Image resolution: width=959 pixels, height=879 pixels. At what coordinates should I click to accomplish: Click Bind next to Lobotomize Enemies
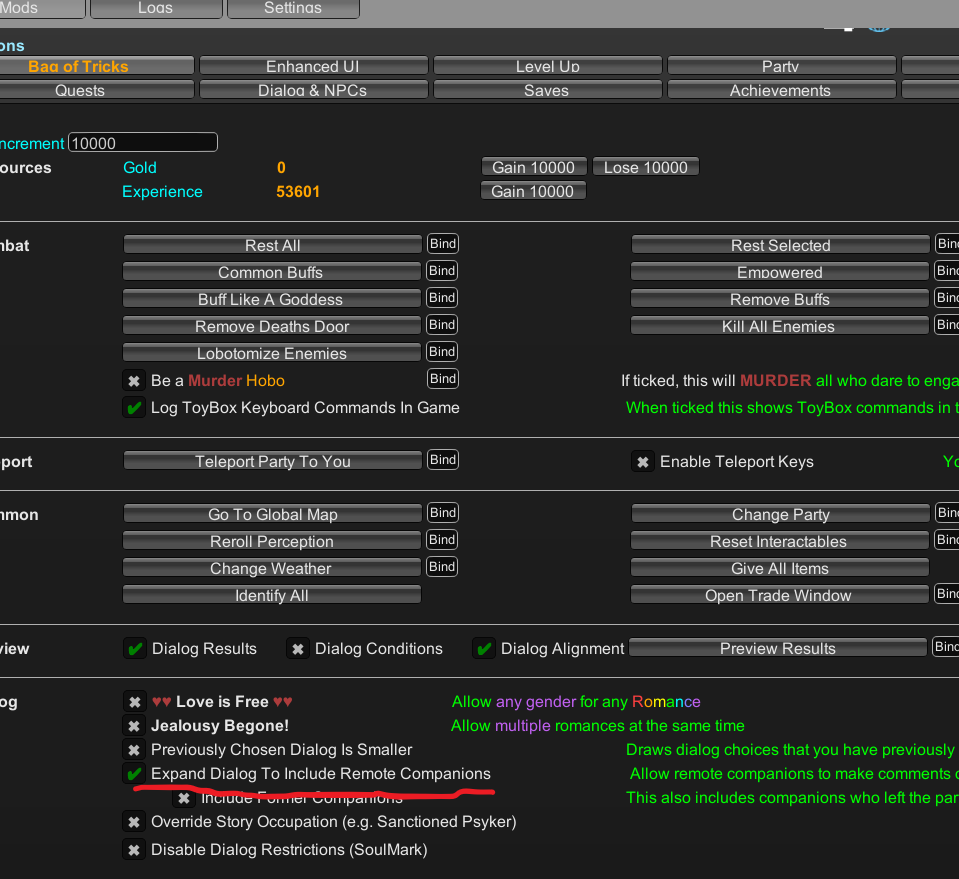point(442,351)
